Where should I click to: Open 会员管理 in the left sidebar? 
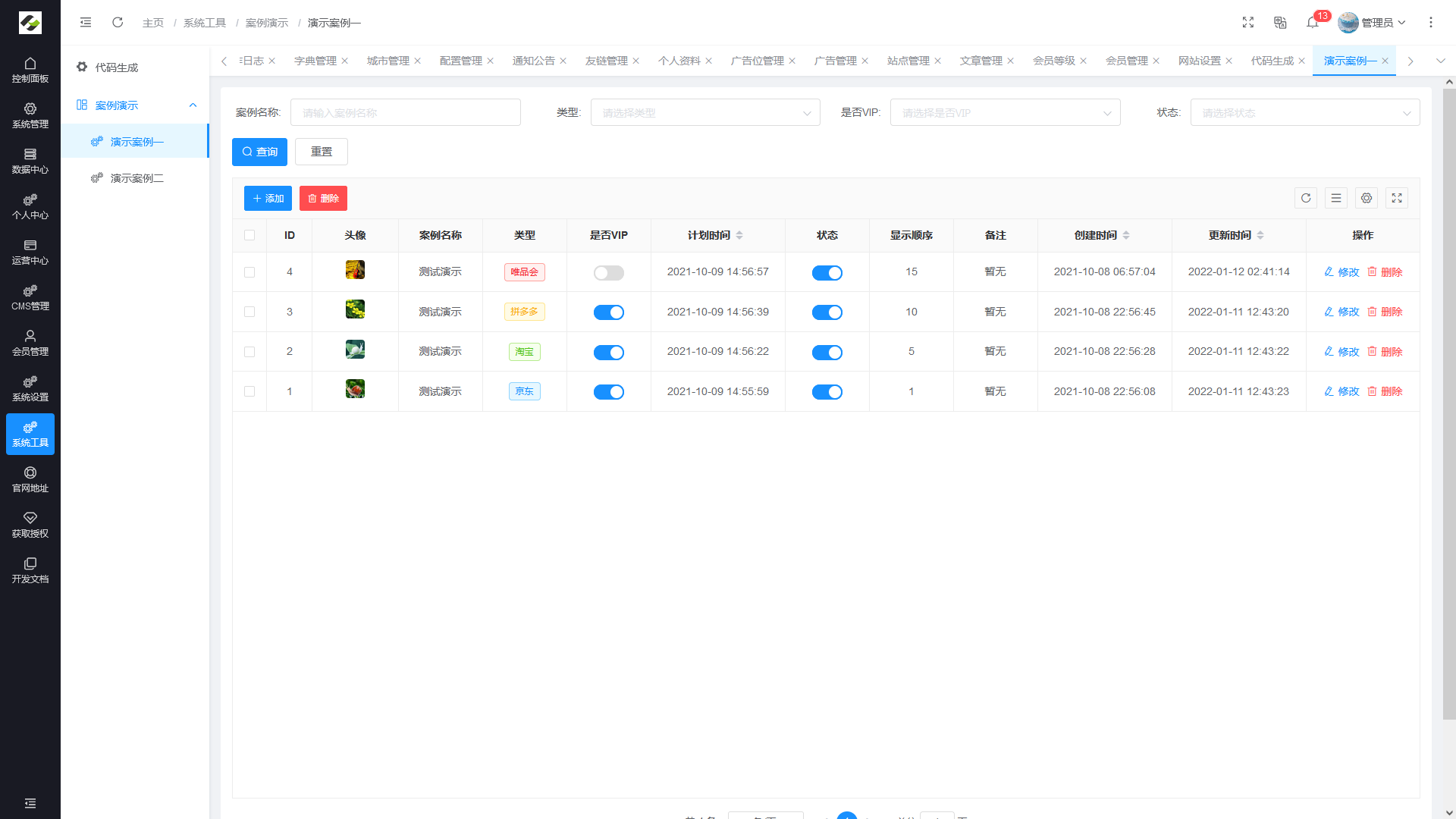point(30,343)
